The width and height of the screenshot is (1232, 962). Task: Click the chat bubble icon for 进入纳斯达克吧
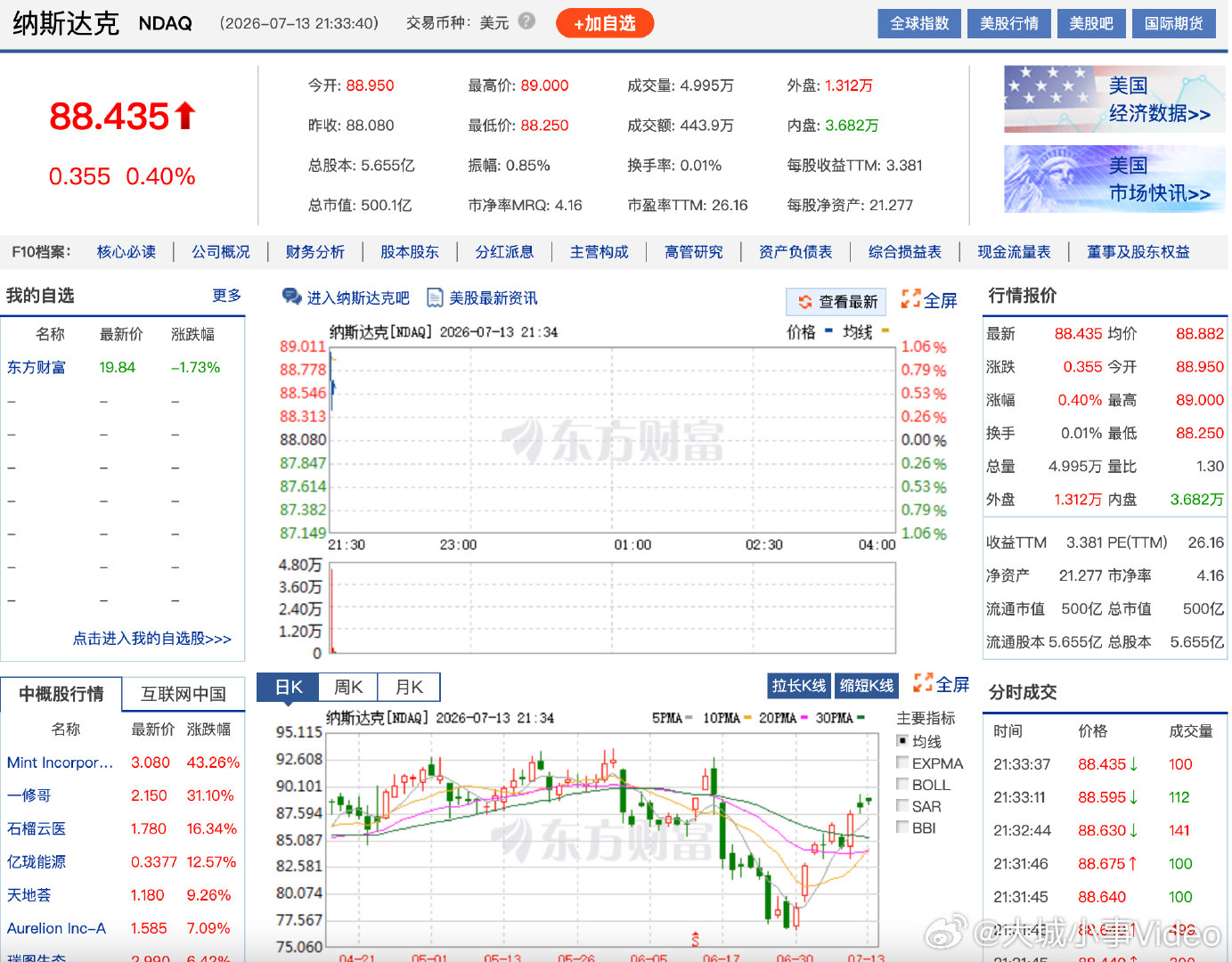point(291,297)
